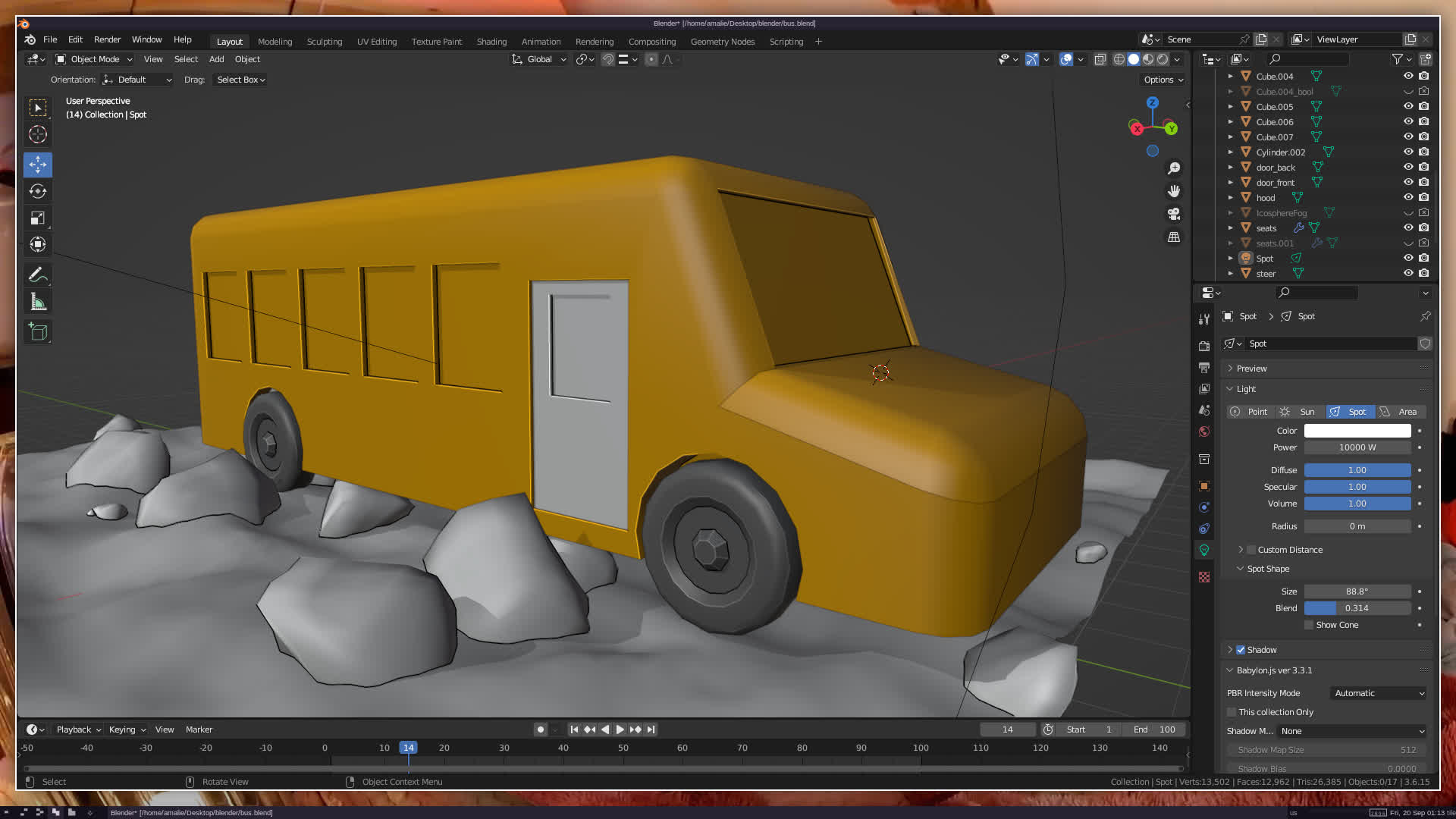The width and height of the screenshot is (1456, 819).
Task: Select the Rotate tool in toolbar
Action: point(37,191)
